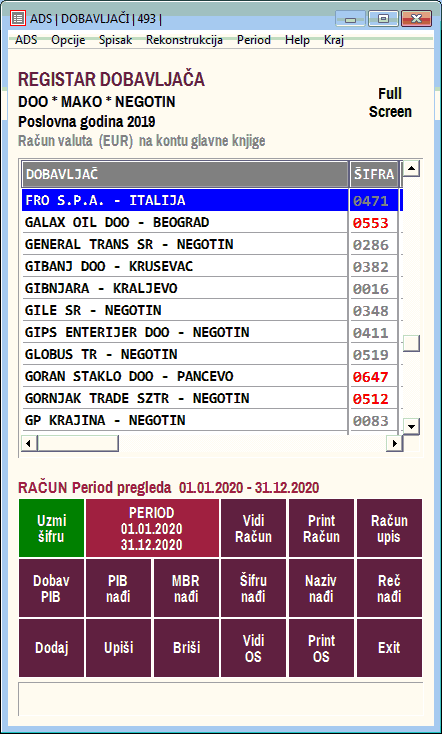The width and height of the screenshot is (442, 734).
Task: Open the Opcije menu
Action: tap(68, 40)
